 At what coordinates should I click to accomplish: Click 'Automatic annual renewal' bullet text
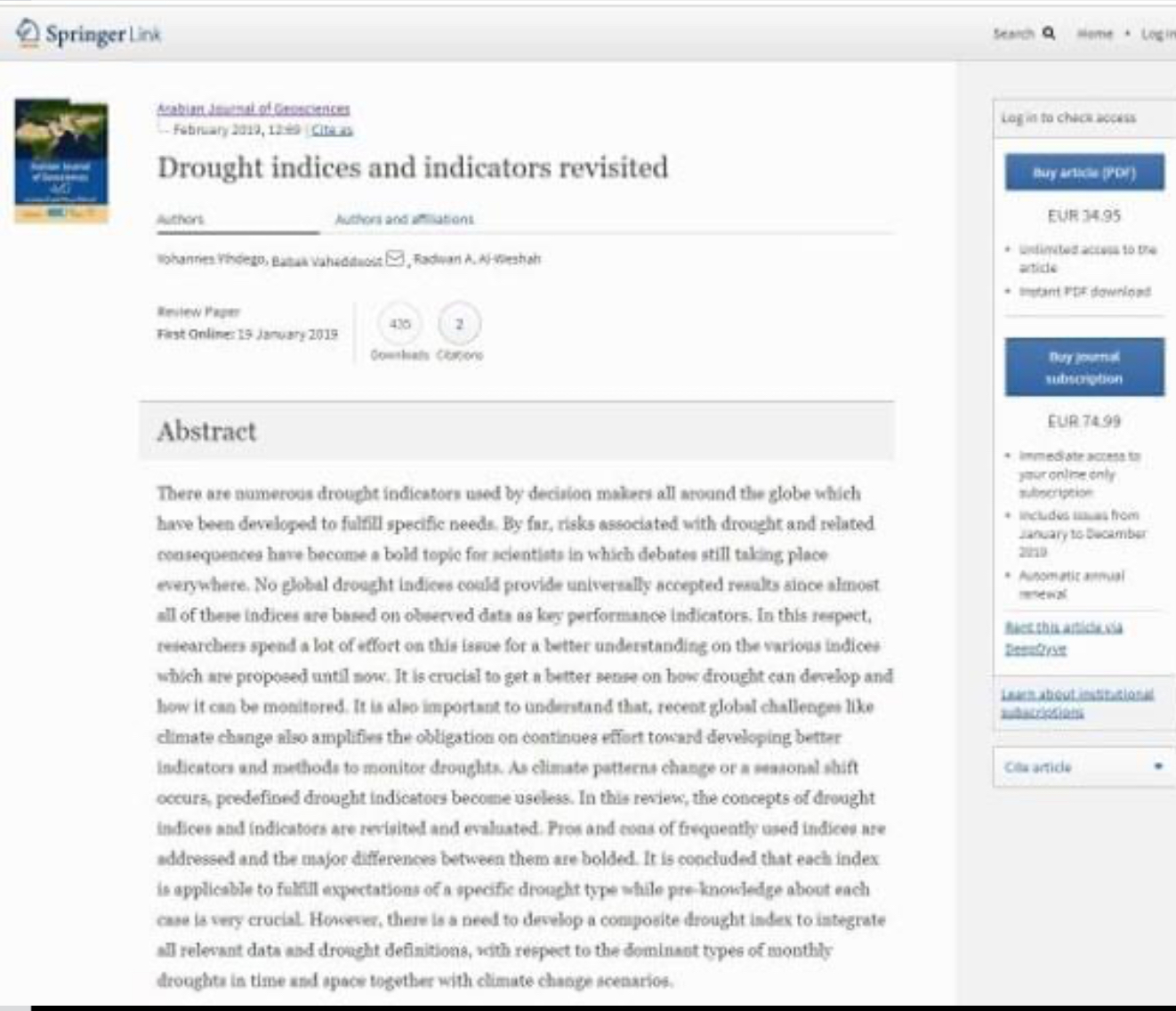click(1071, 585)
